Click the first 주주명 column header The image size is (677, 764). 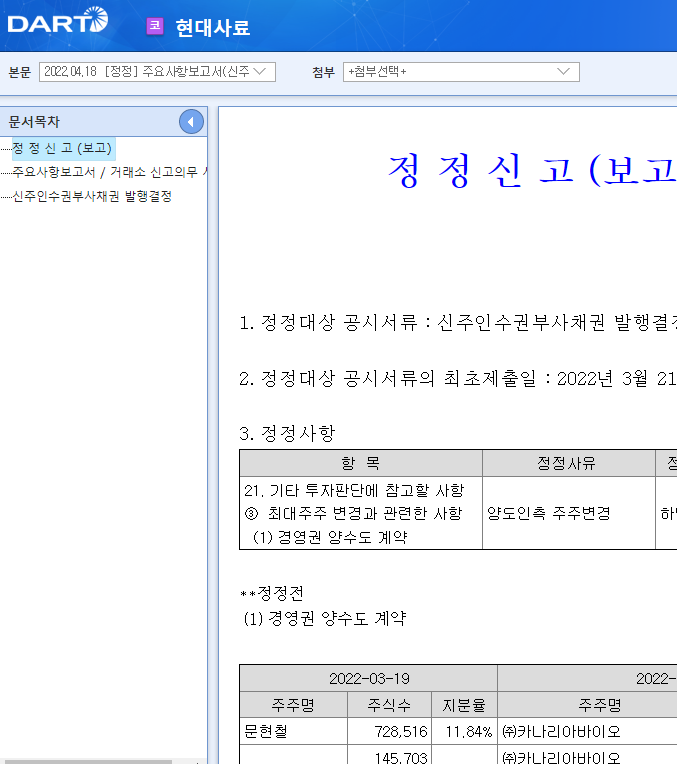coord(293,705)
